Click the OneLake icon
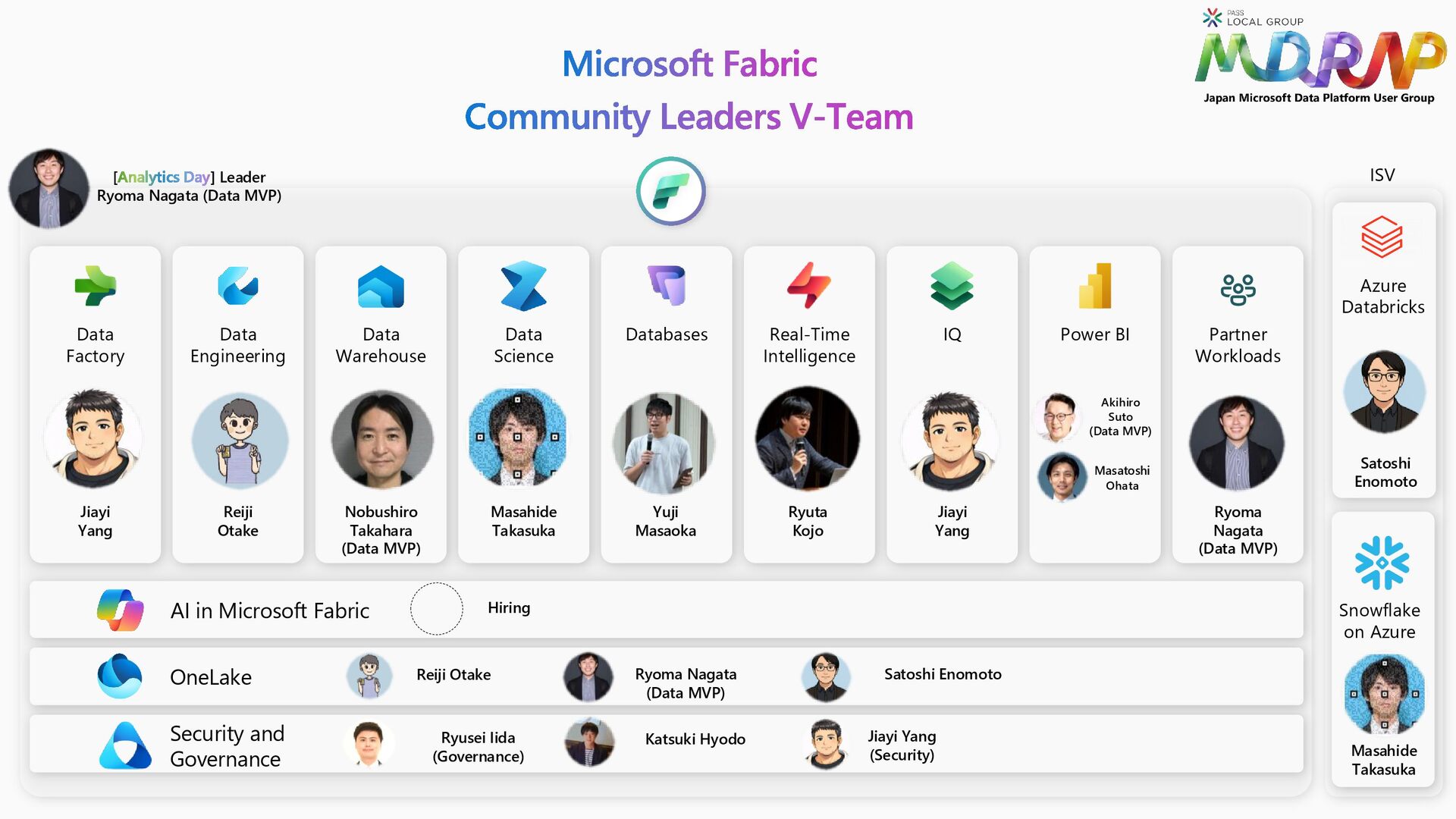This screenshot has height=819, width=1456. click(x=120, y=676)
